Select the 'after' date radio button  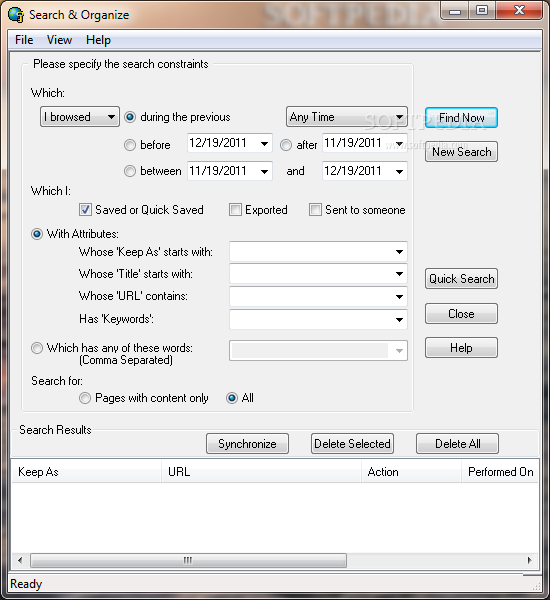tap(286, 145)
